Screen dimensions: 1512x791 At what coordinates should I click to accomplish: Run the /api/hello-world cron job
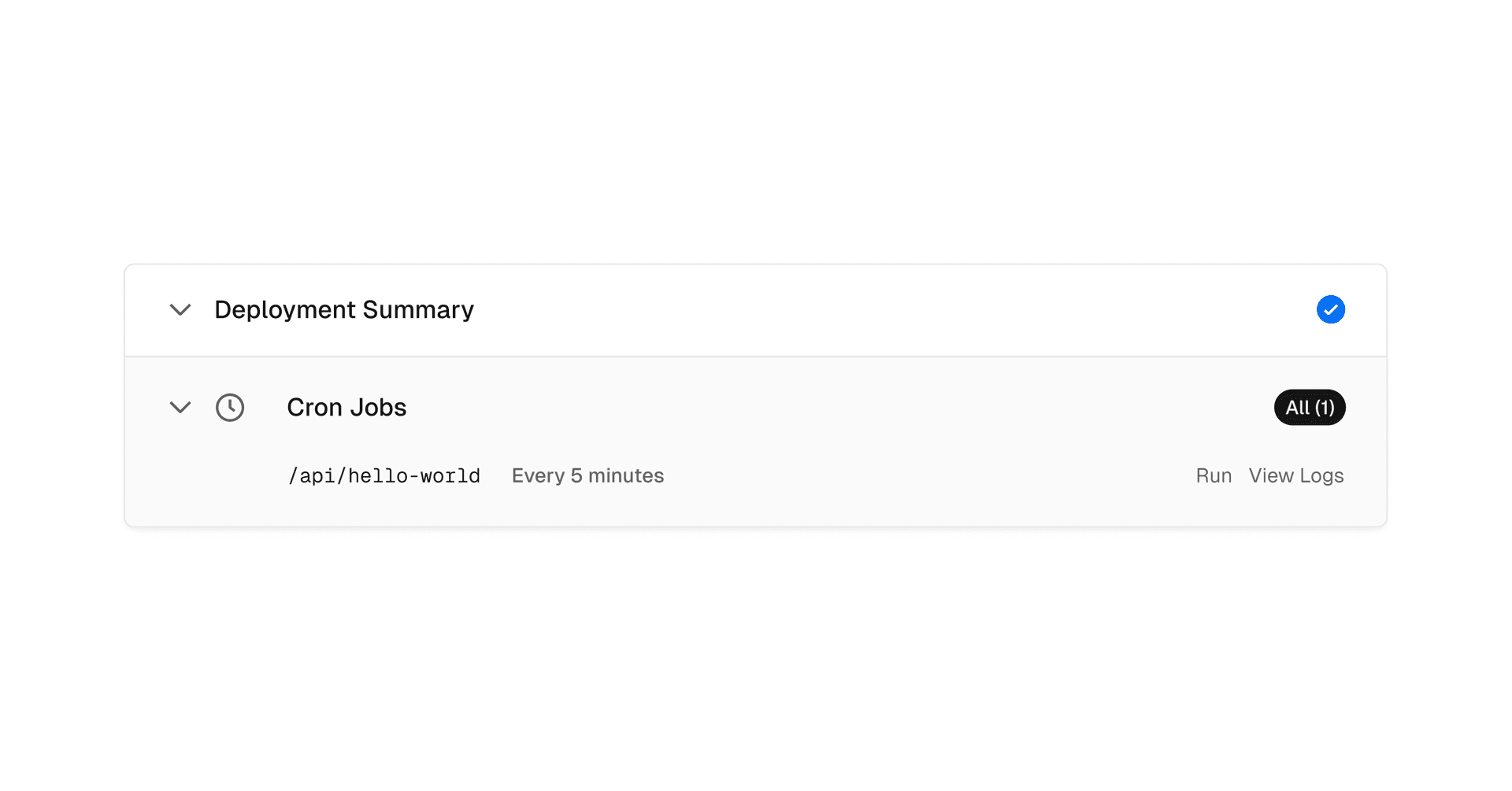pos(1213,476)
